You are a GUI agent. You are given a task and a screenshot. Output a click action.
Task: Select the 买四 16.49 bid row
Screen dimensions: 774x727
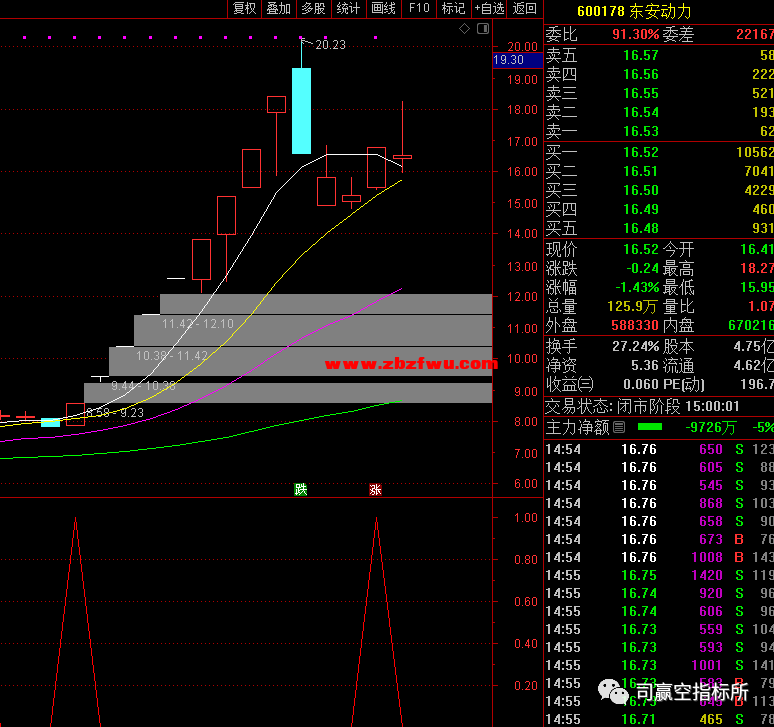coord(659,209)
